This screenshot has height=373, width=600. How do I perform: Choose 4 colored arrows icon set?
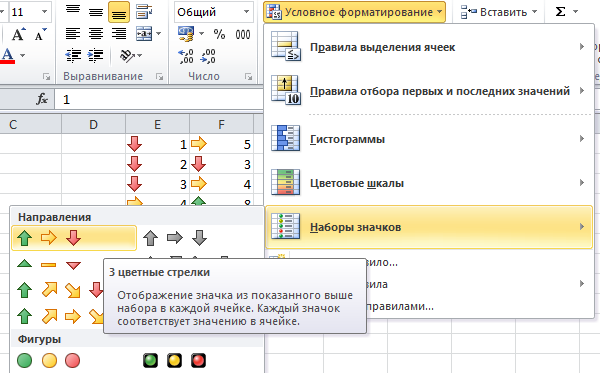click(59, 290)
